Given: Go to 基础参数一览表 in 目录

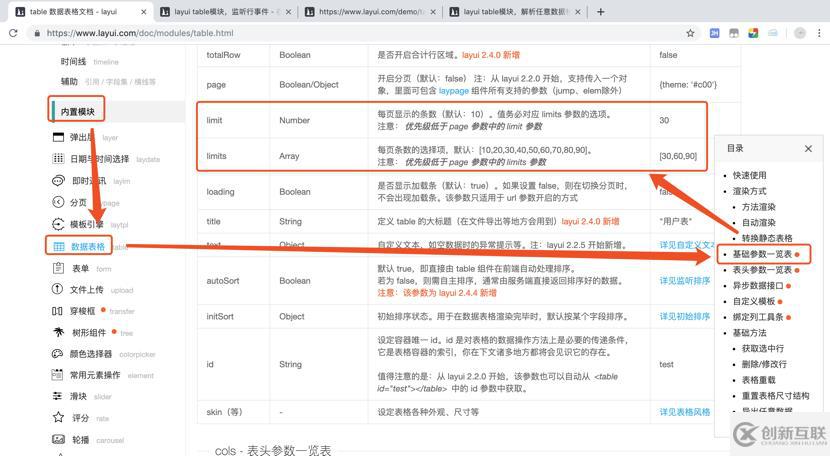Looking at the screenshot, I should click(x=762, y=254).
